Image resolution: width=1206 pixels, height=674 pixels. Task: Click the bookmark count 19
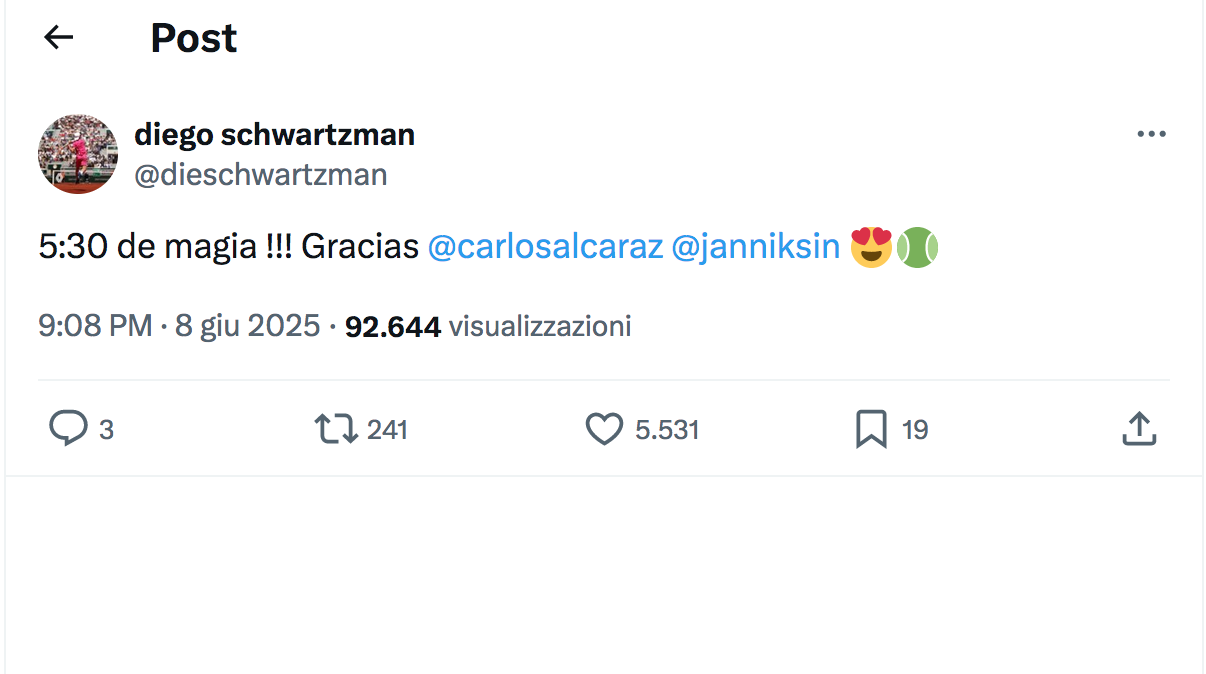[915, 430]
